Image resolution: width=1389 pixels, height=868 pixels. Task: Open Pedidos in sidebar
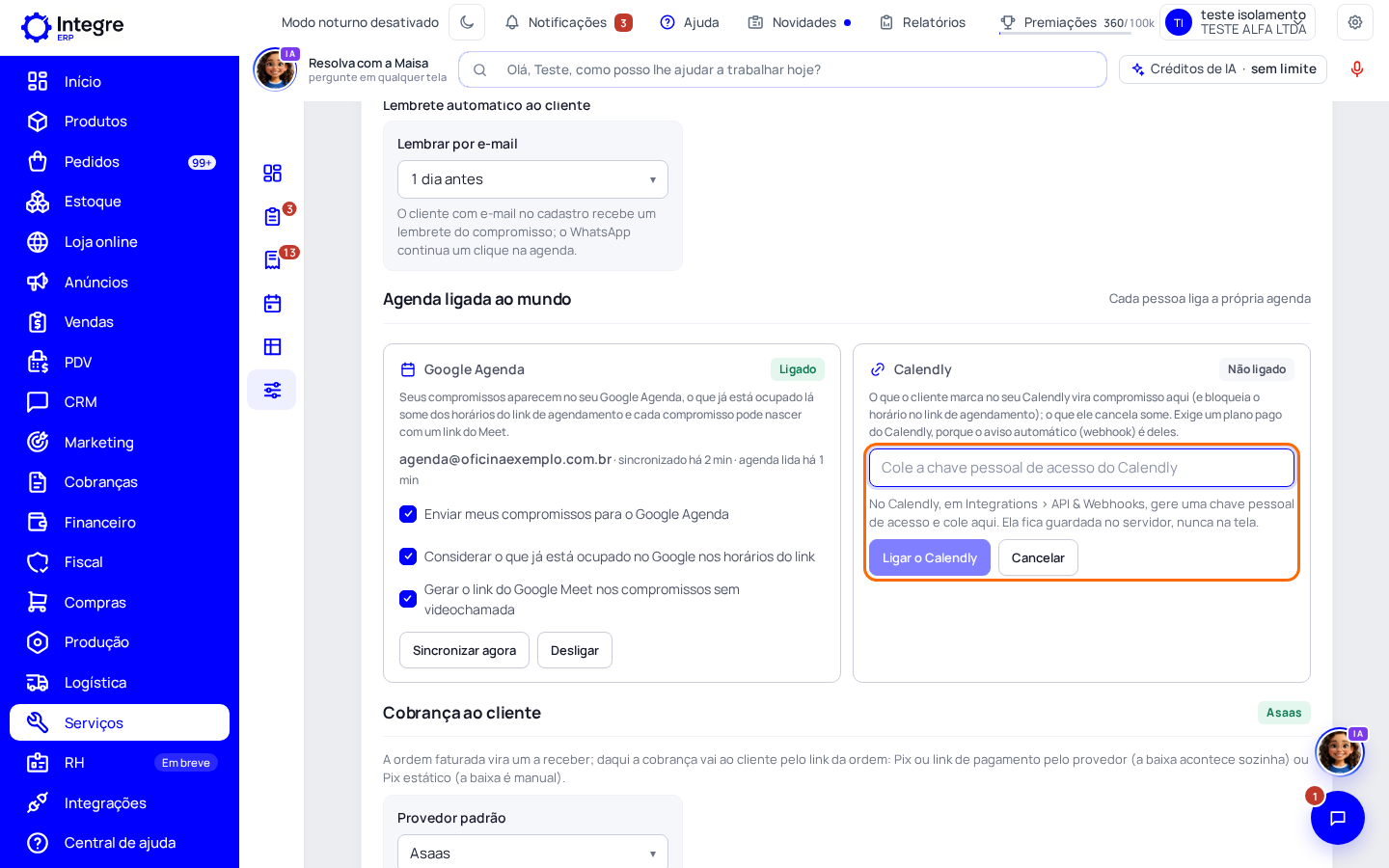[120, 162]
